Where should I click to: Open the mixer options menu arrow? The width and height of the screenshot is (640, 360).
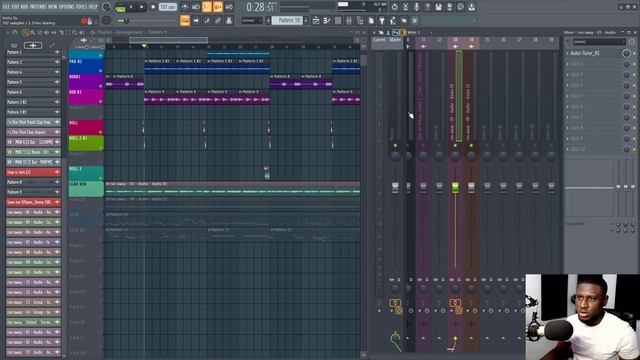(374, 32)
